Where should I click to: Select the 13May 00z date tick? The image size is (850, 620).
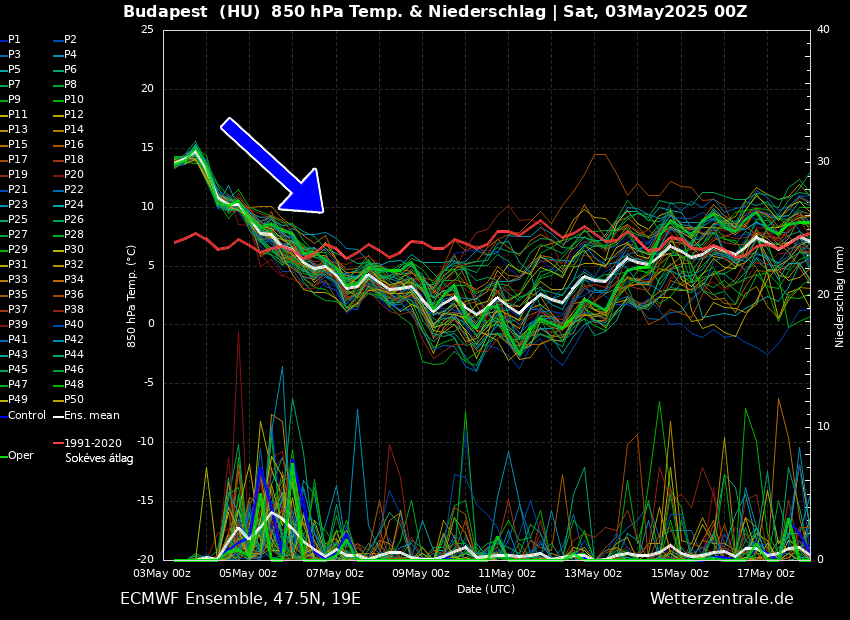(593, 574)
